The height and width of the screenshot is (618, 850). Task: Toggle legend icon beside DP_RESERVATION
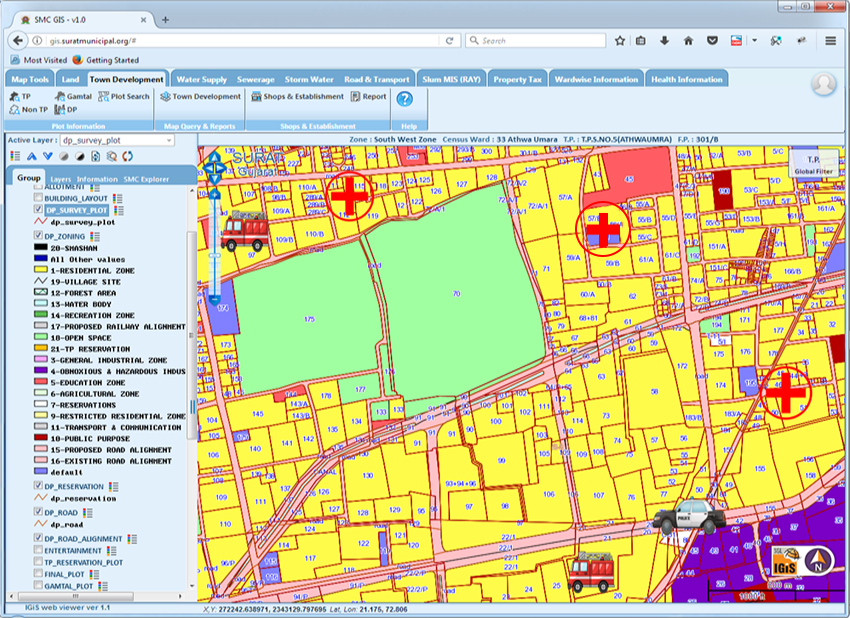[x=114, y=487]
